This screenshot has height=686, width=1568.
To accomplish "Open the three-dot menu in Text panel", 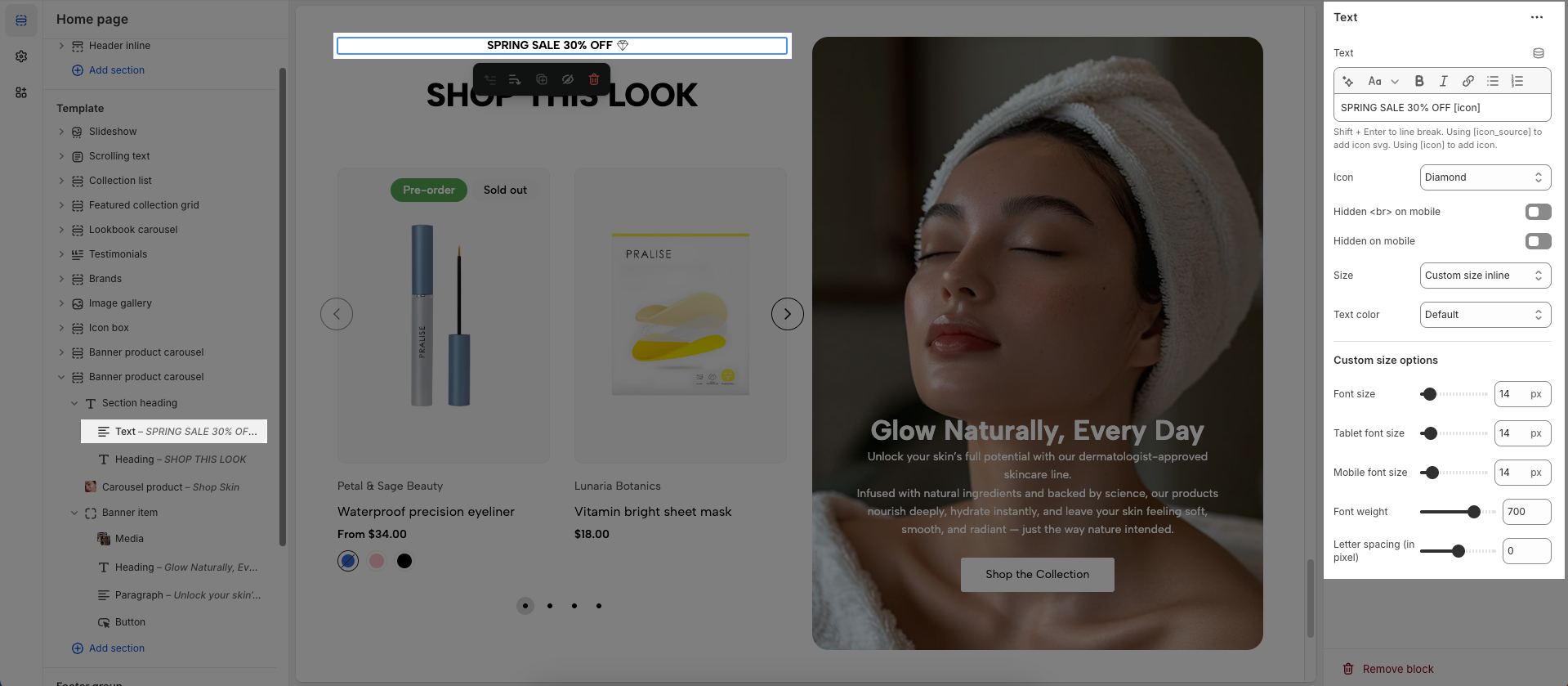I will tap(1537, 17).
